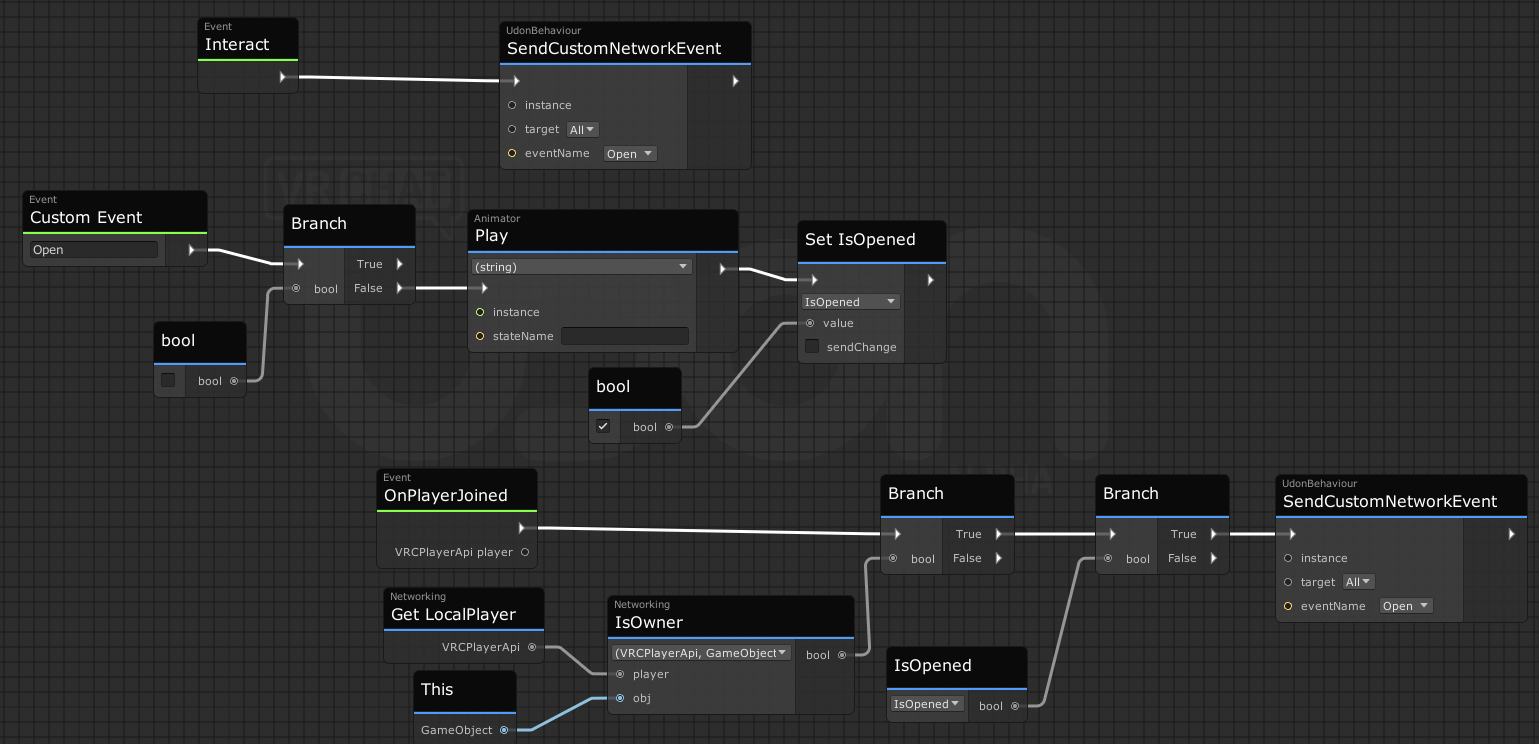This screenshot has height=744, width=1539.
Task: Open the (string) overload dropdown on the Play node
Action: click(x=582, y=267)
